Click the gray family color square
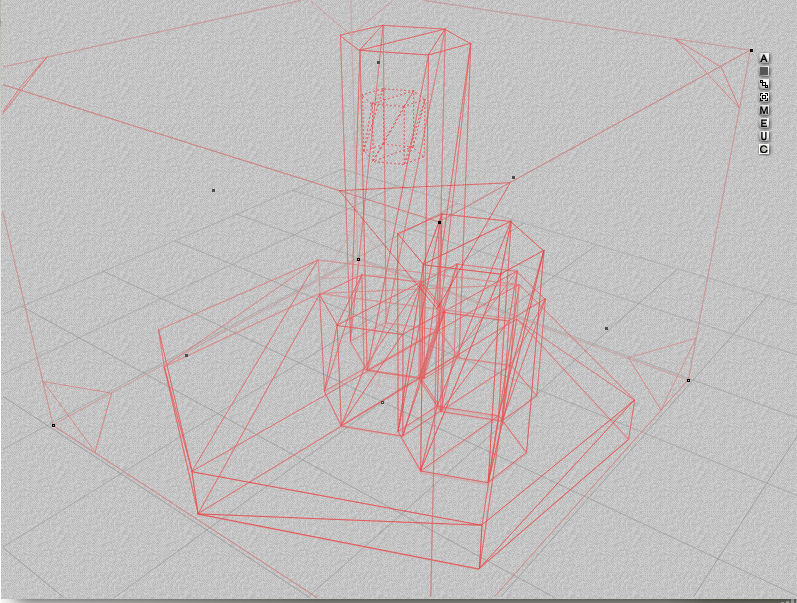The width and height of the screenshot is (797, 603). coord(763,71)
